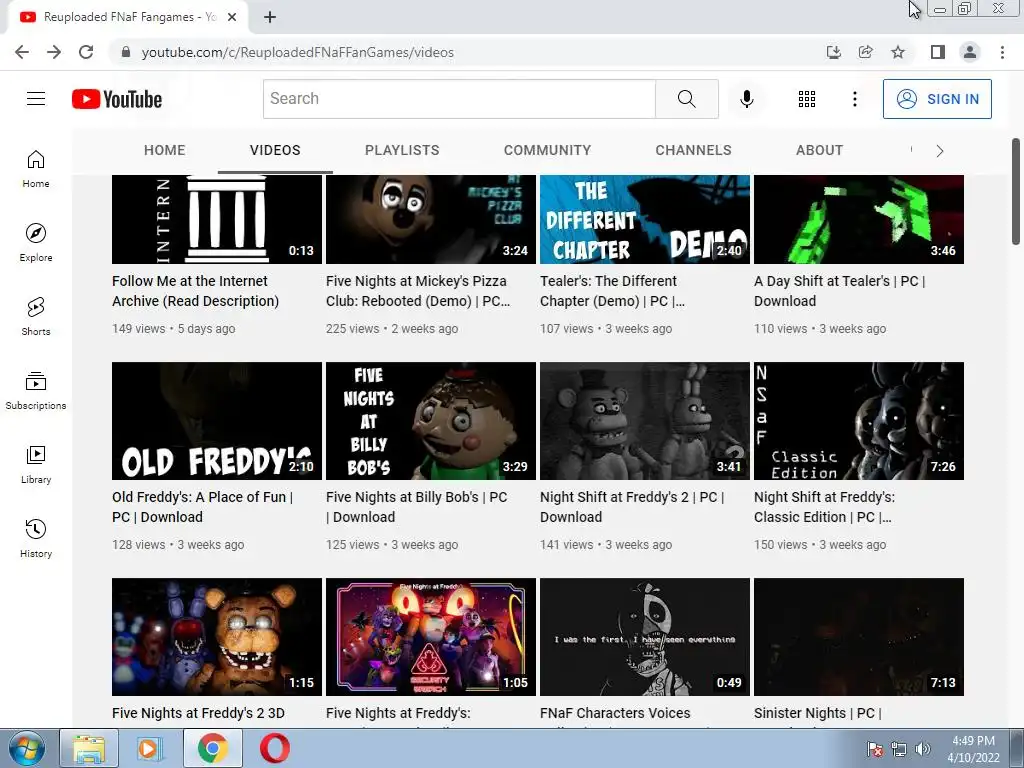Play the Security Breach thumbnail
This screenshot has height=768, width=1024.
coord(431,637)
